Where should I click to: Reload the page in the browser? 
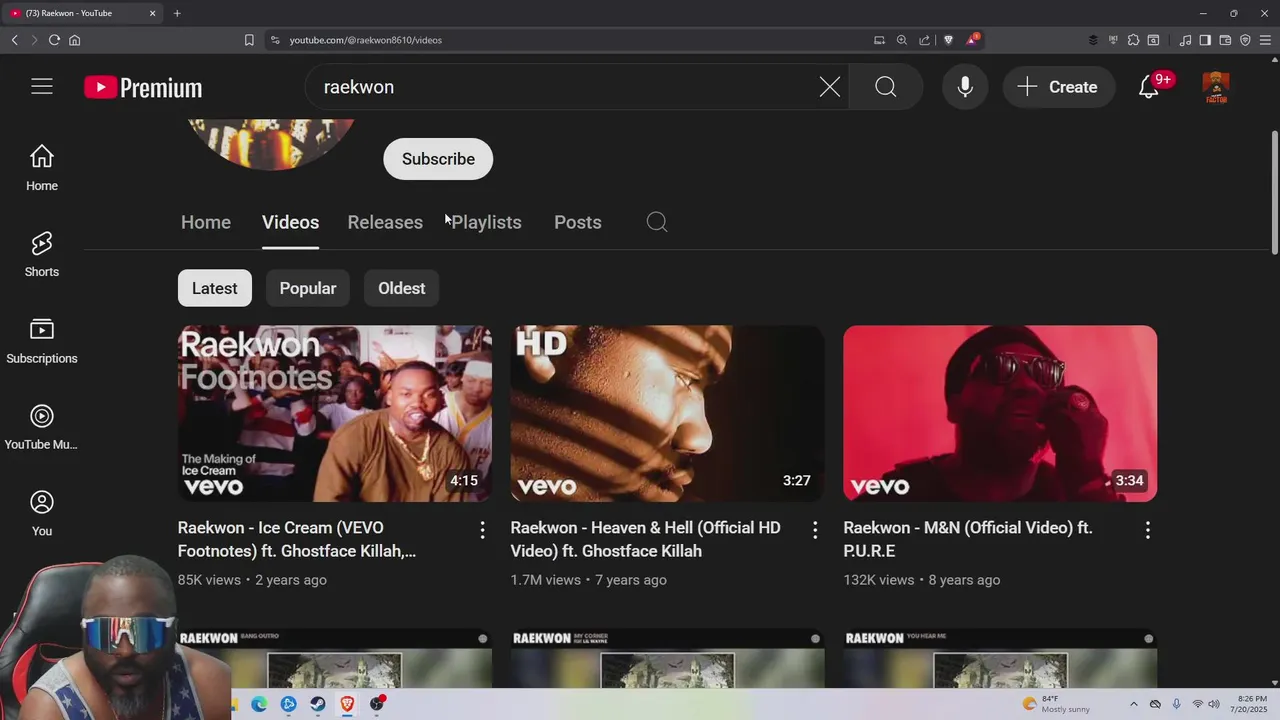(x=54, y=40)
